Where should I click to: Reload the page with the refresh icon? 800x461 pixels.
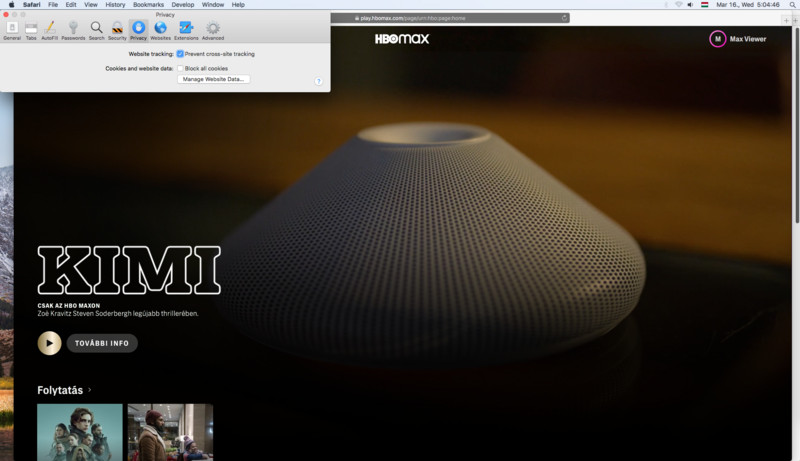pos(564,18)
